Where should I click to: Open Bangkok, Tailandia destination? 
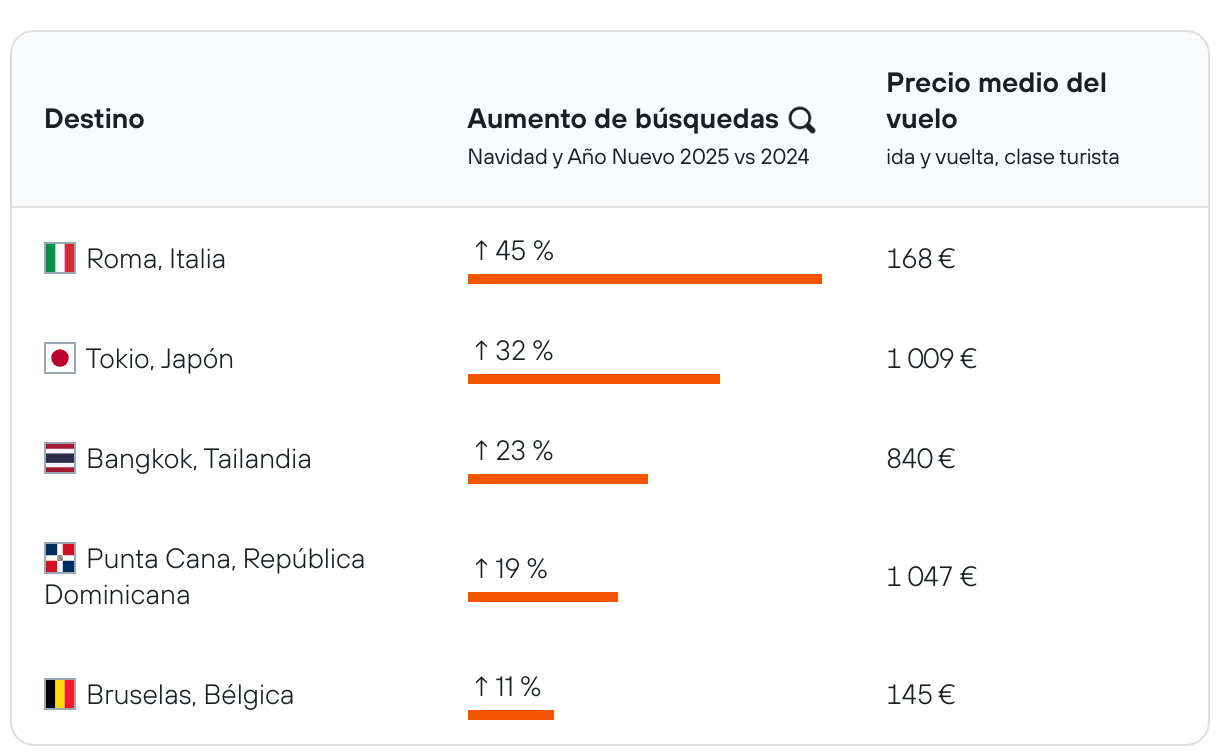click(x=199, y=459)
